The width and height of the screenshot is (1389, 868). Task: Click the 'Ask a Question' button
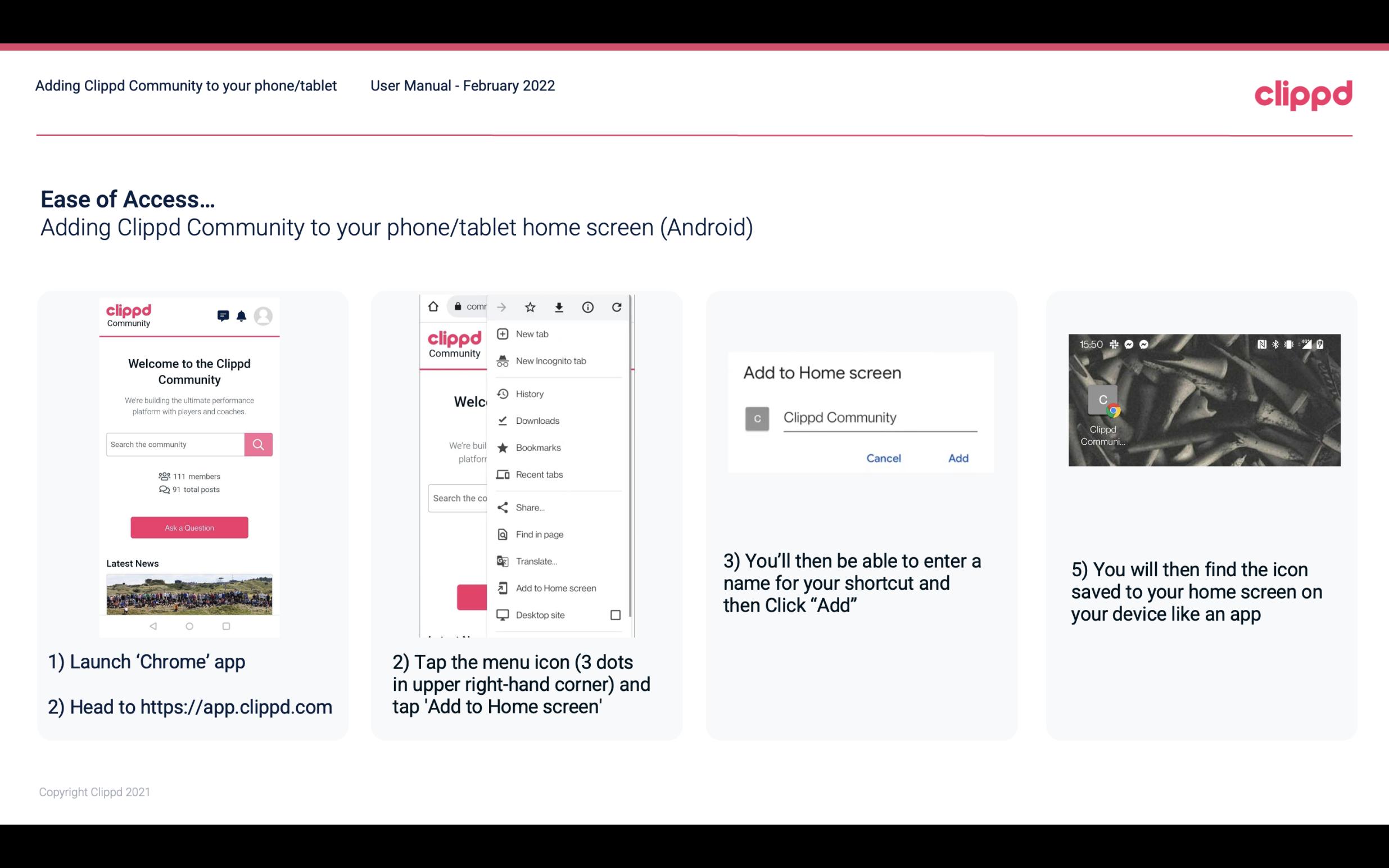pos(189,527)
